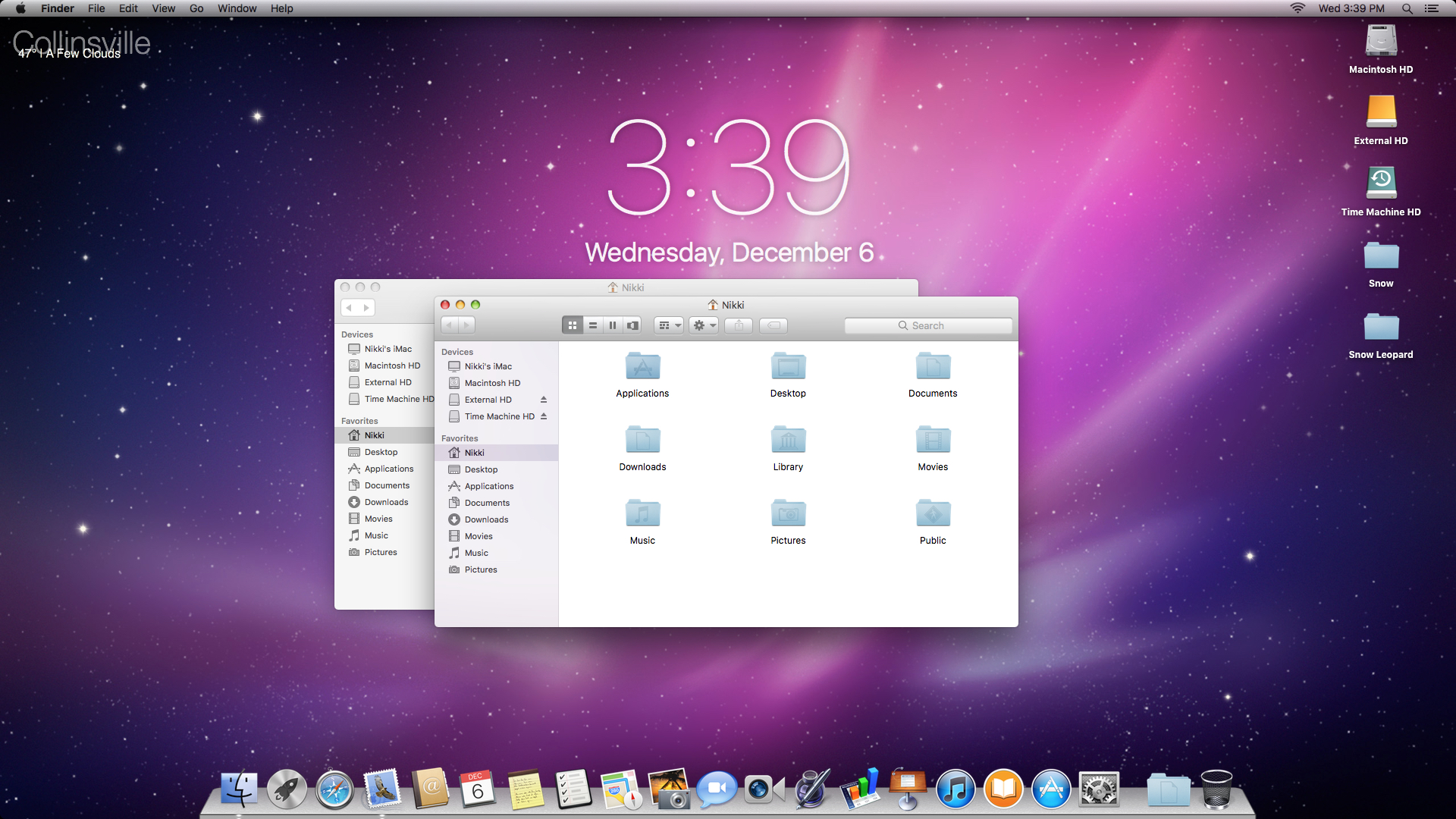Image resolution: width=1456 pixels, height=819 pixels.
Task: Select Music in back window sidebar
Action: 384,535
